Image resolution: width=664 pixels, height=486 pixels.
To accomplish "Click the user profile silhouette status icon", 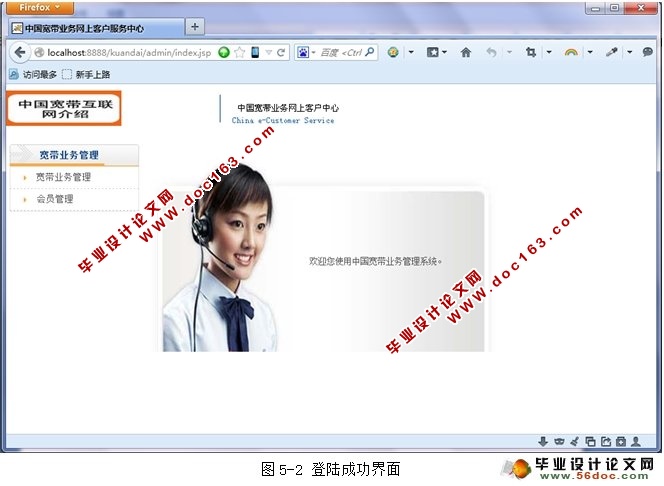I will click(x=636, y=442).
